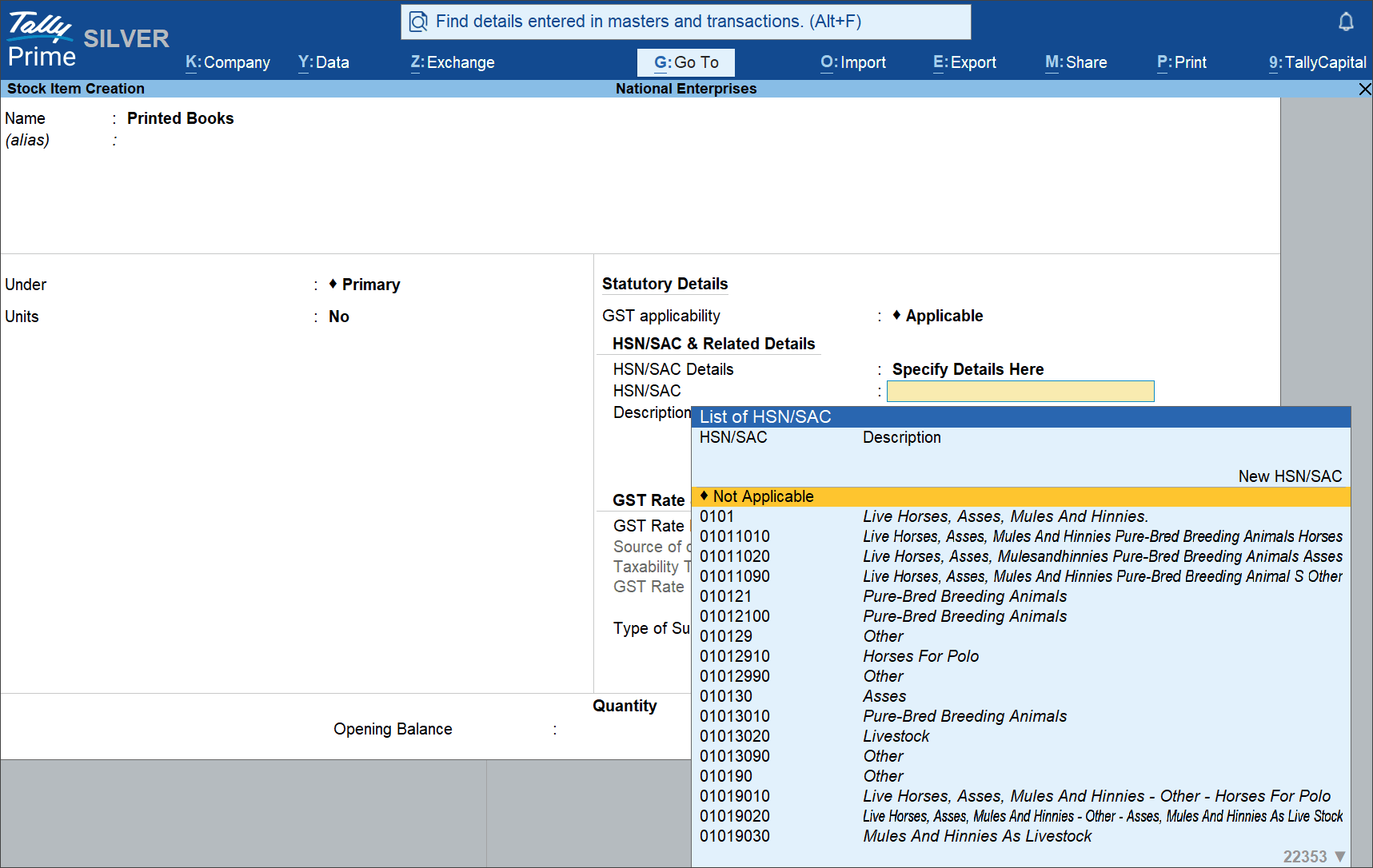Open the K:Company menu
Screen dimensions: 1373x868
228,62
